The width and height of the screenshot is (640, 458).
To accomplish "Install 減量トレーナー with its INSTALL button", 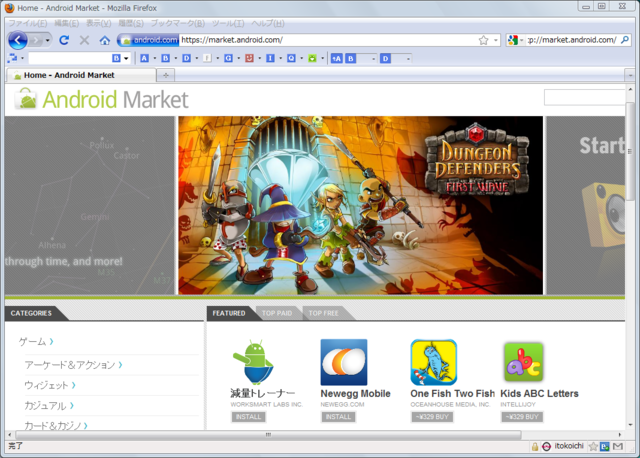I will coord(248,417).
